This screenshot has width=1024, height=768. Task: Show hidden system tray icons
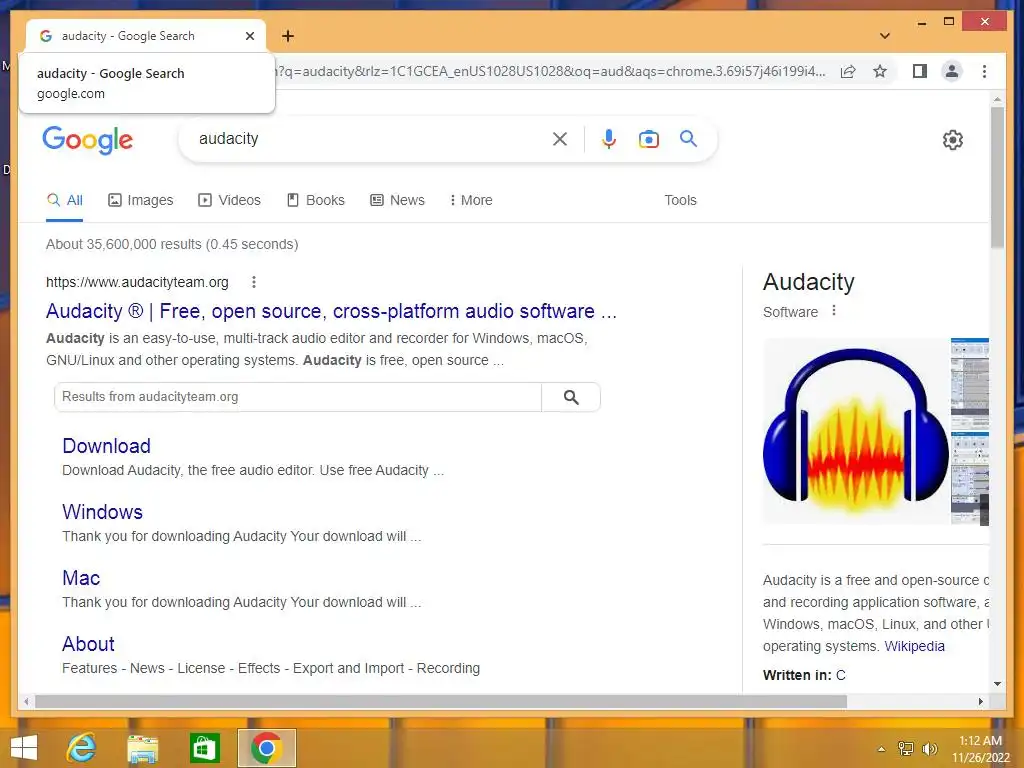882,749
